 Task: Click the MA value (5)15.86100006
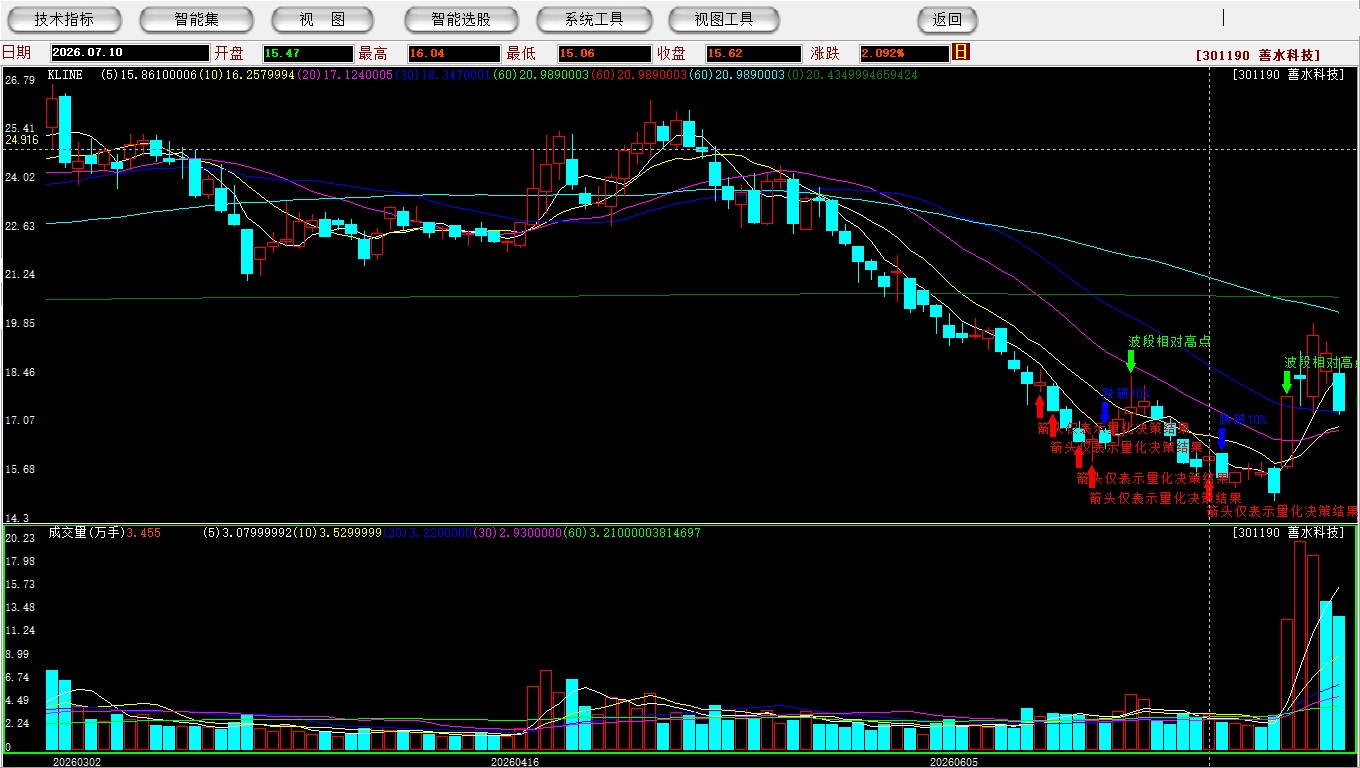[x=148, y=75]
